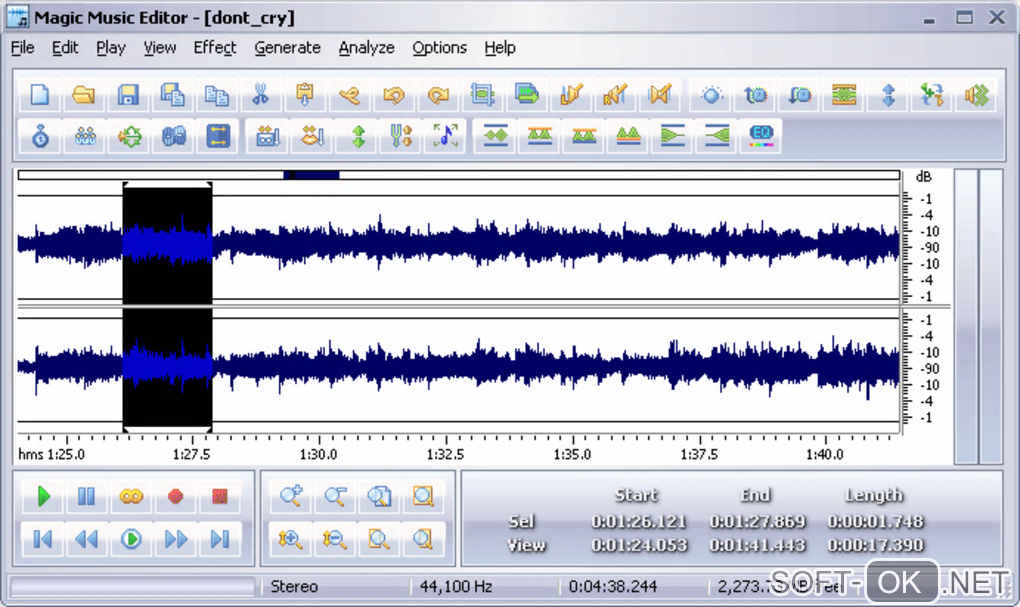Start playback with the green Play button

click(43, 496)
